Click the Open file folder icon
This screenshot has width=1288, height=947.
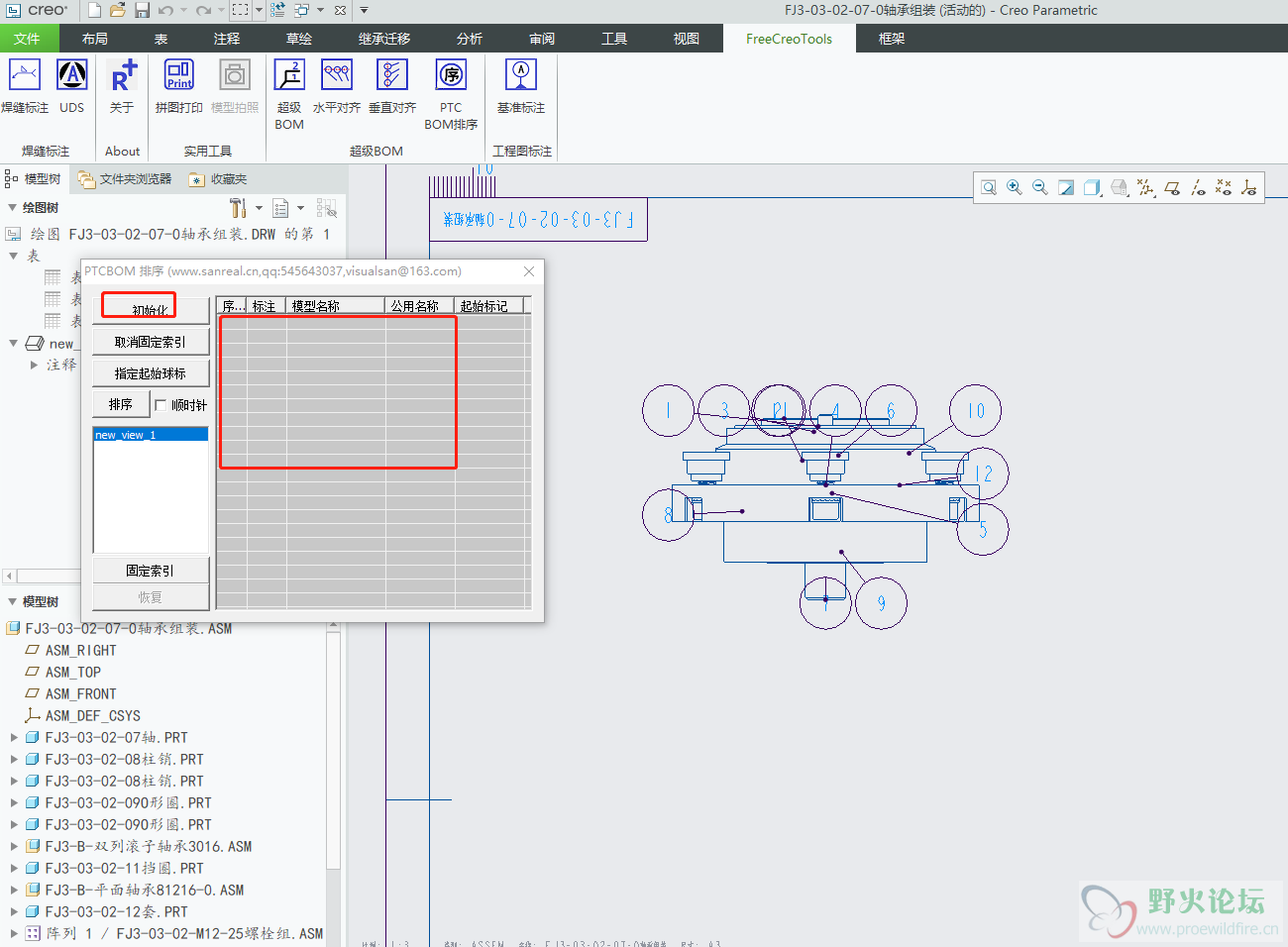[x=118, y=10]
